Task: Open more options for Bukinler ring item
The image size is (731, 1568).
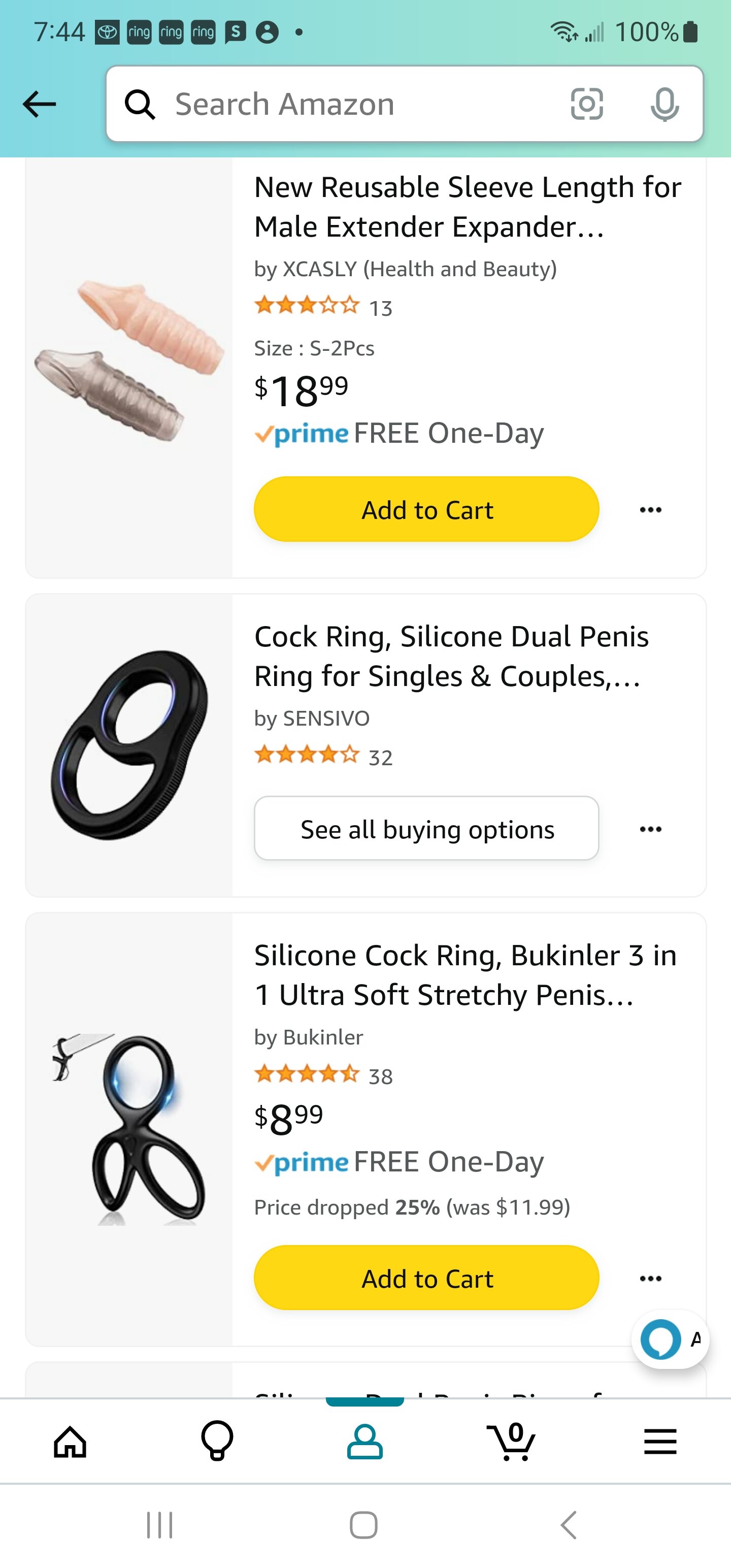Action: pos(651,1278)
